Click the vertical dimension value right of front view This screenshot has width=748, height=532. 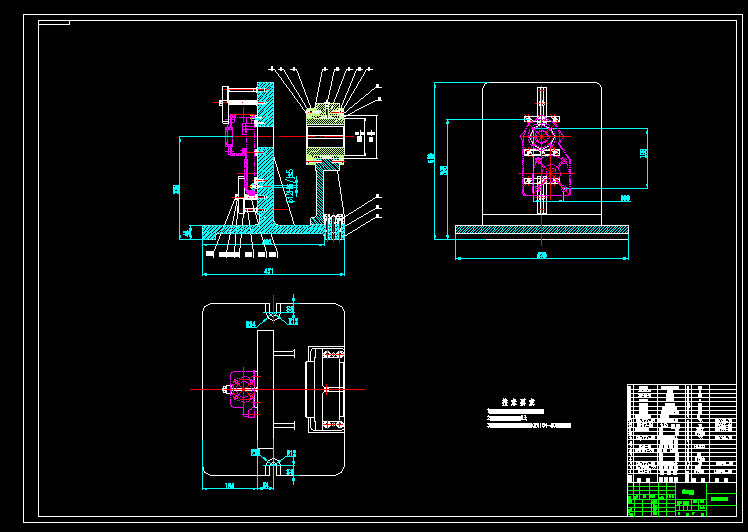tap(643, 153)
